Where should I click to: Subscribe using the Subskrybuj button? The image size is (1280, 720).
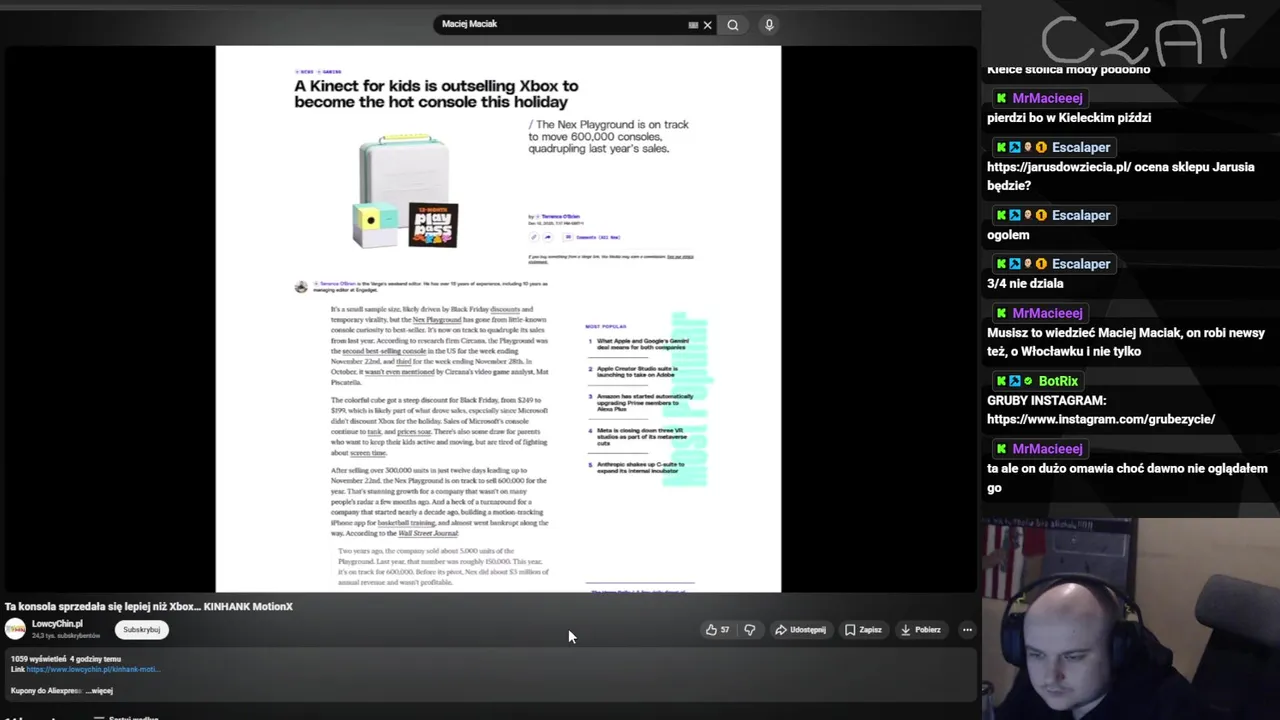pyautogui.click(x=142, y=630)
